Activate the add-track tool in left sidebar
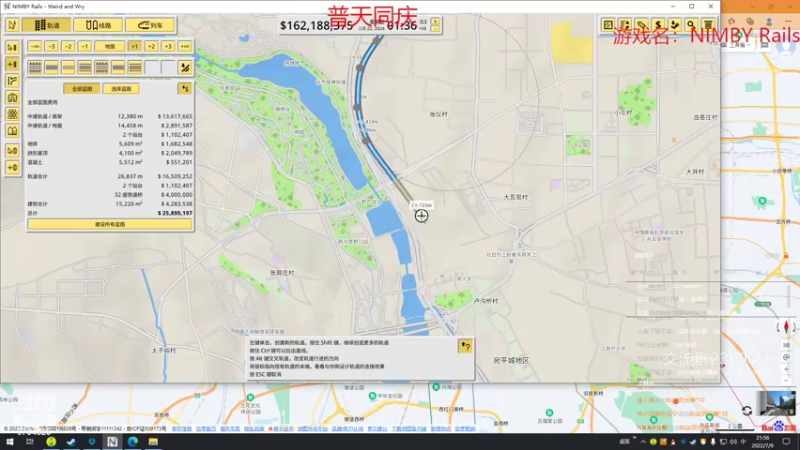This screenshot has width=800, height=450. [12, 64]
